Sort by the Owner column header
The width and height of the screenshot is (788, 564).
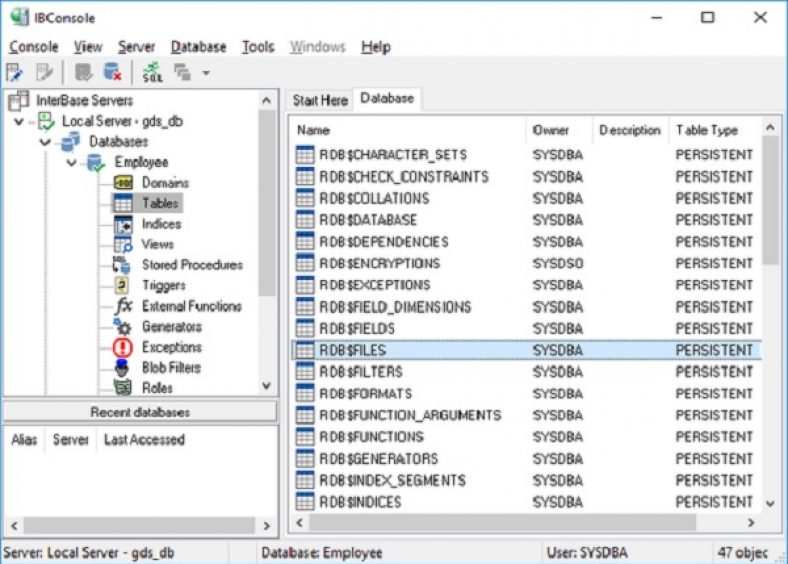click(560, 130)
